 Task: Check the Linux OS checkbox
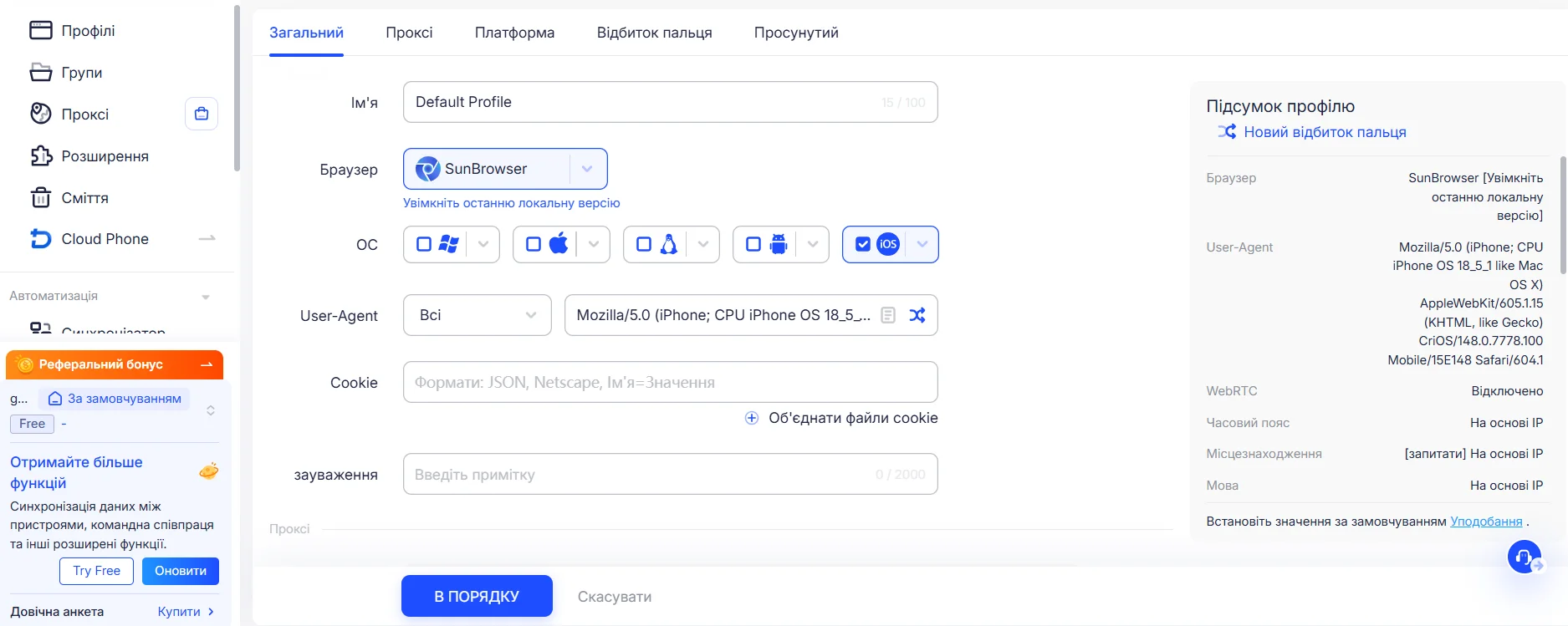[644, 244]
